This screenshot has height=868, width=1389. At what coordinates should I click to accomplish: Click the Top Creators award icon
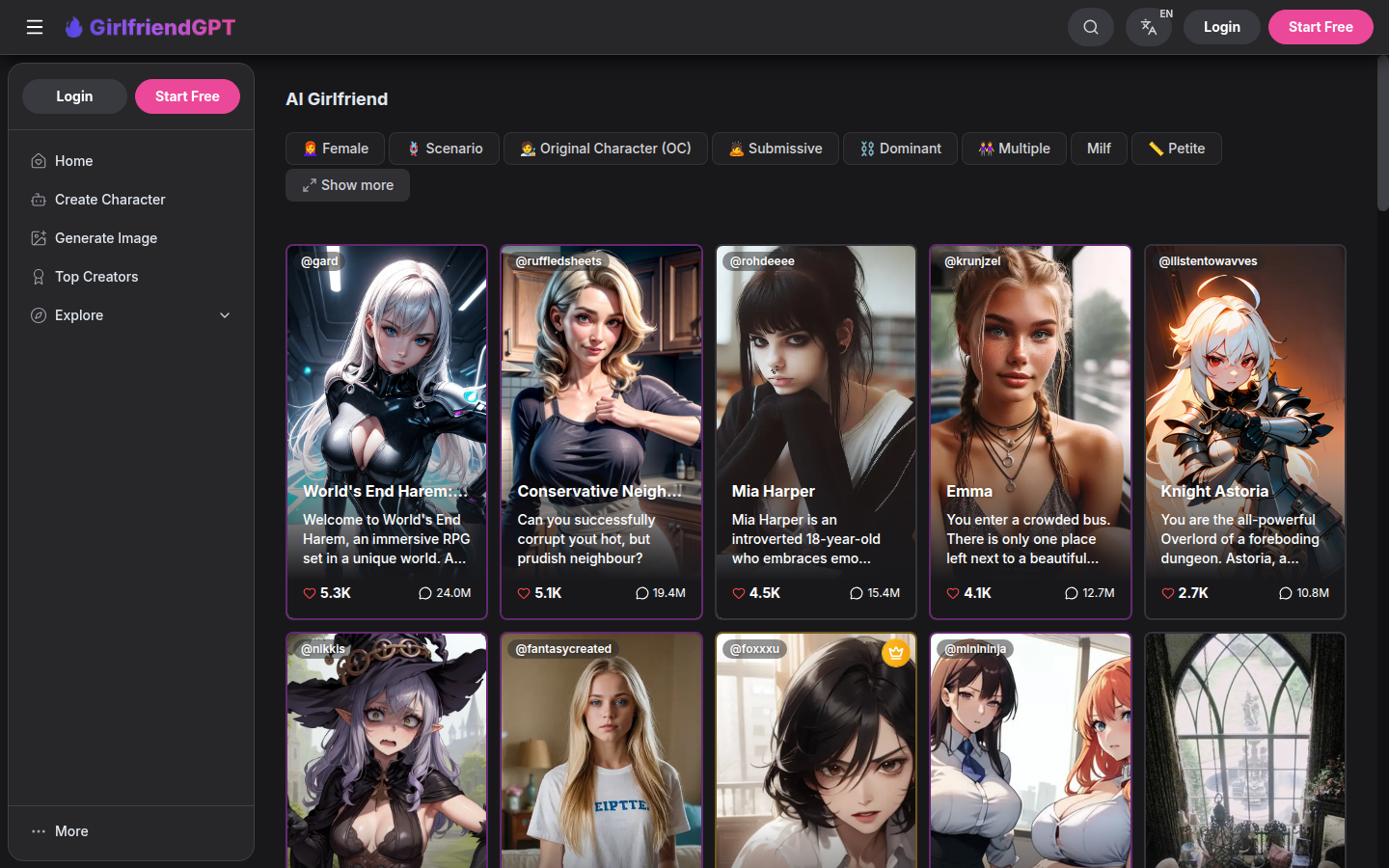(x=39, y=277)
